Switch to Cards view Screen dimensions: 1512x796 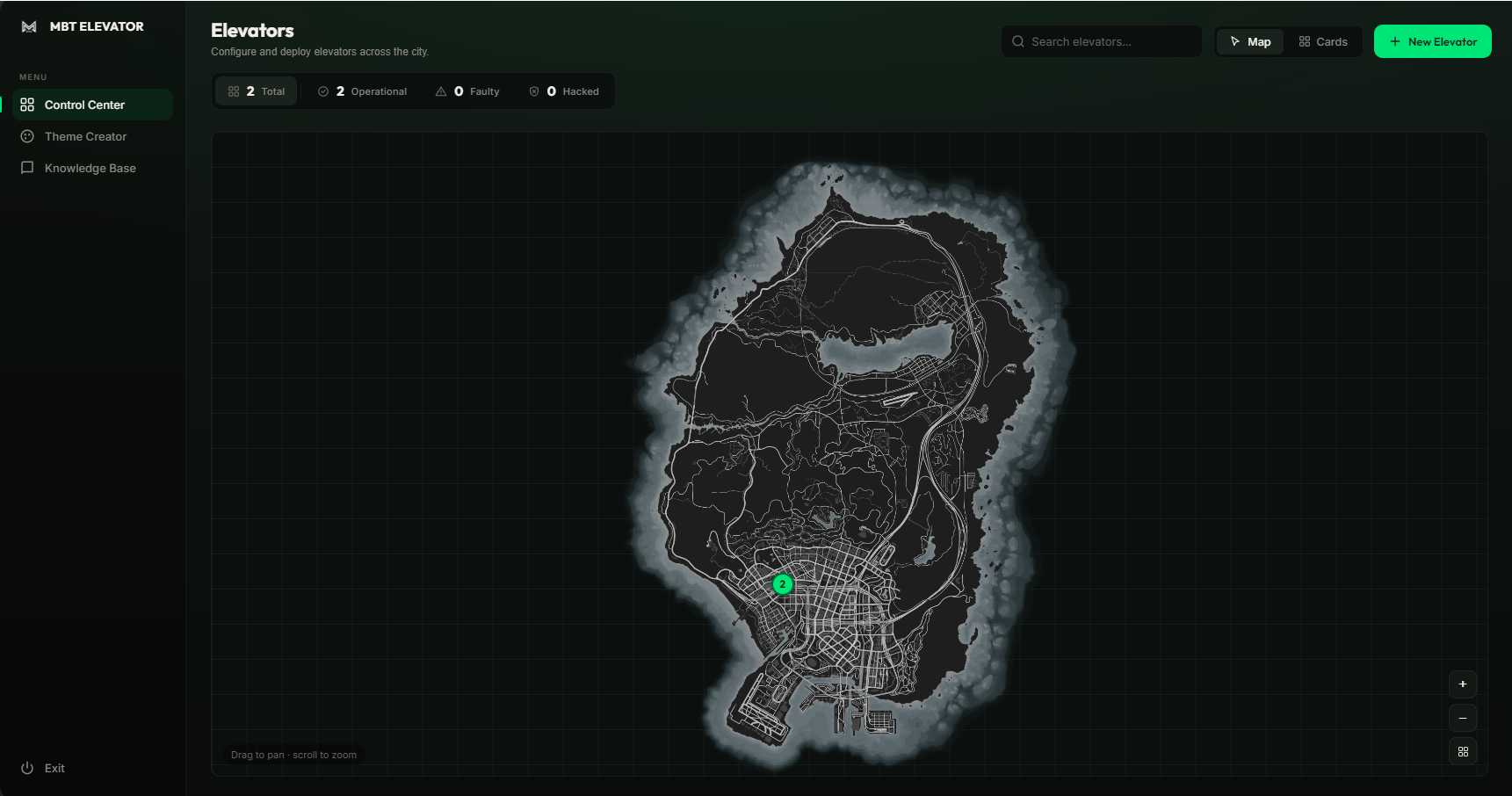pyautogui.click(x=1323, y=41)
